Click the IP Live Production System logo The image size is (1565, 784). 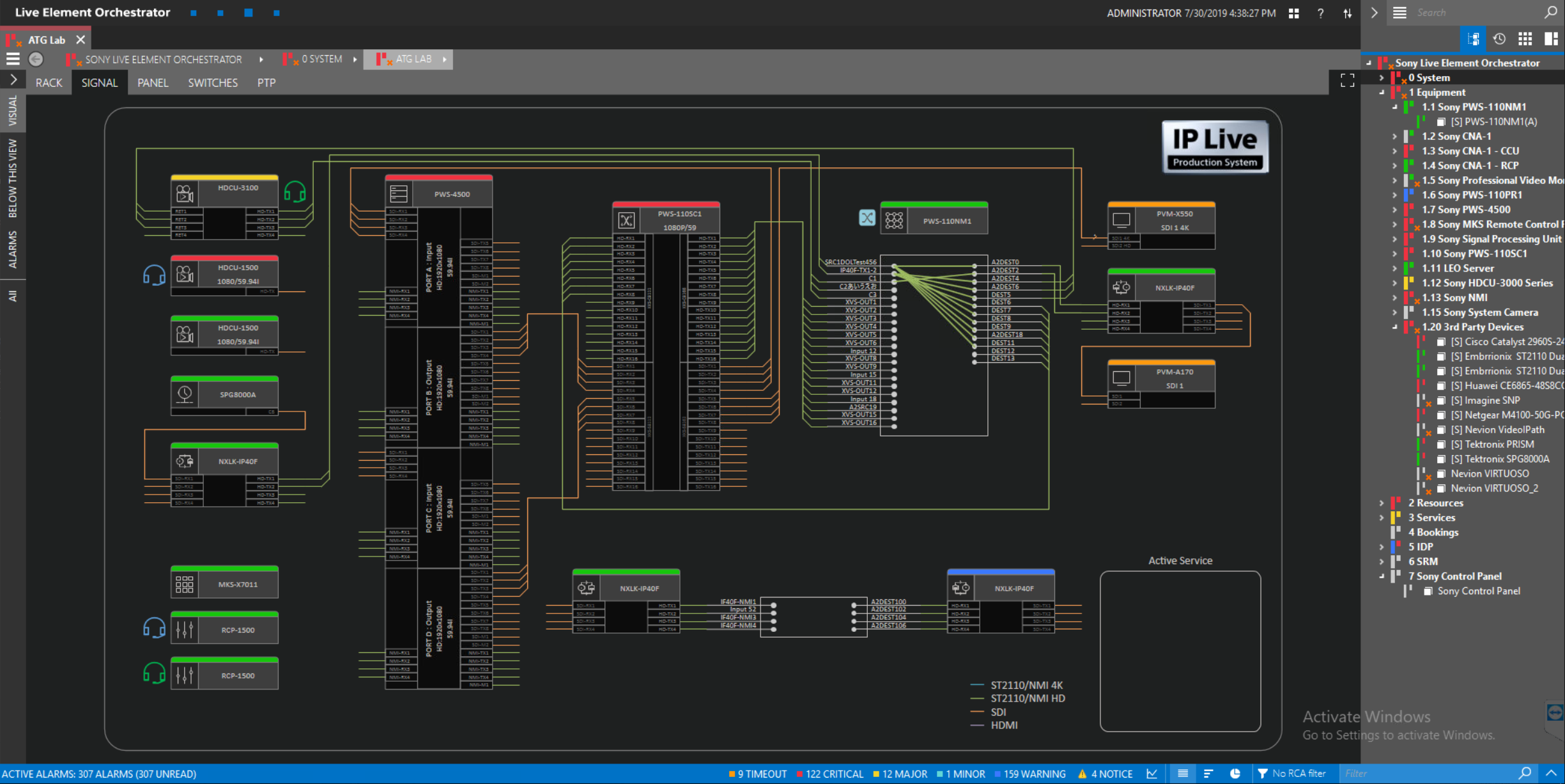[1214, 147]
